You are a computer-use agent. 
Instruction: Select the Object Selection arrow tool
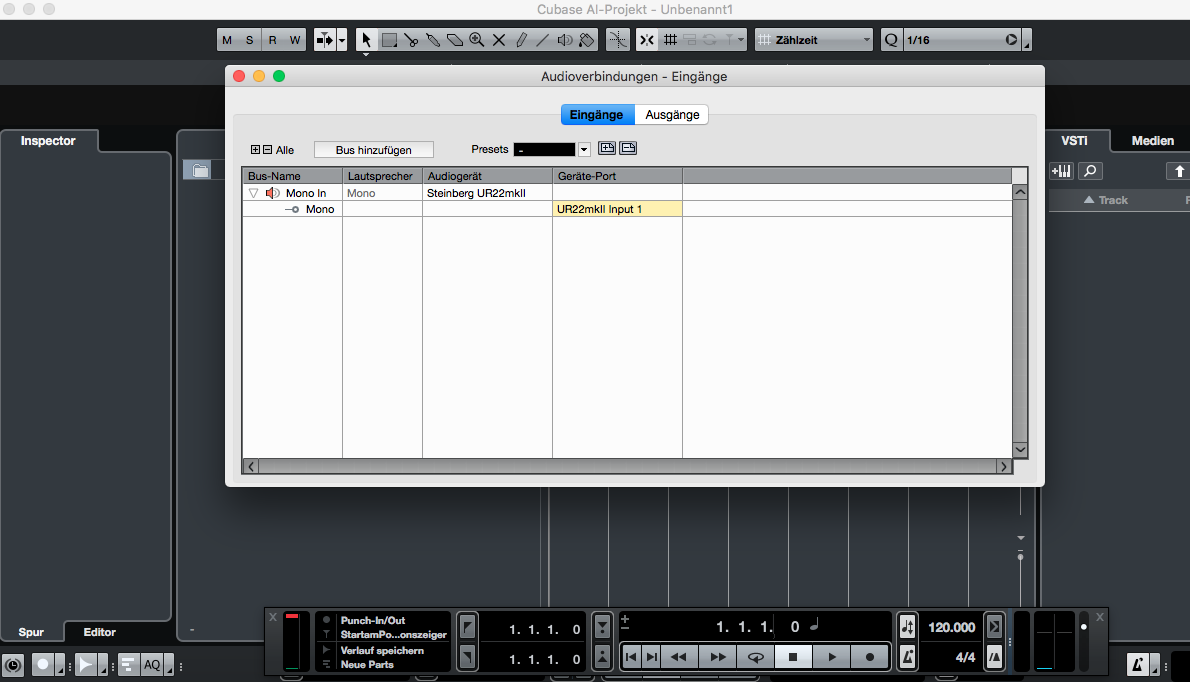367,39
